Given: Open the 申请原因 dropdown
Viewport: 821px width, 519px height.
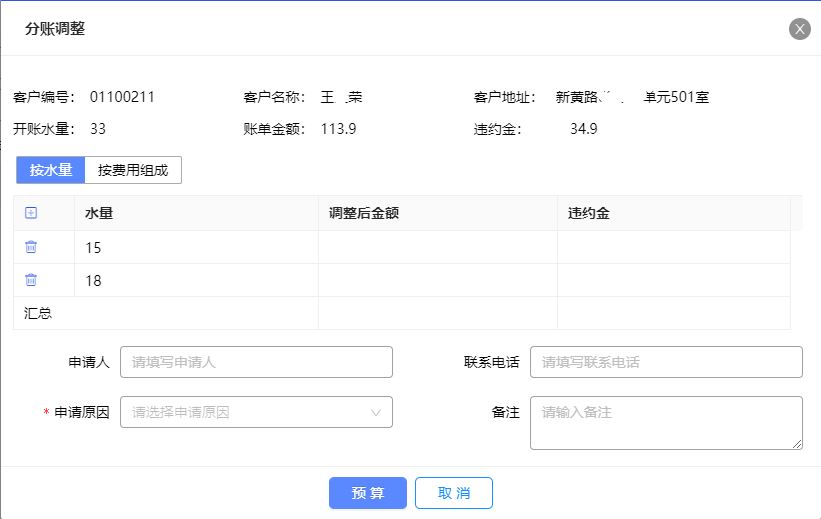Looking at the screenshot, I should pos(256,412).
